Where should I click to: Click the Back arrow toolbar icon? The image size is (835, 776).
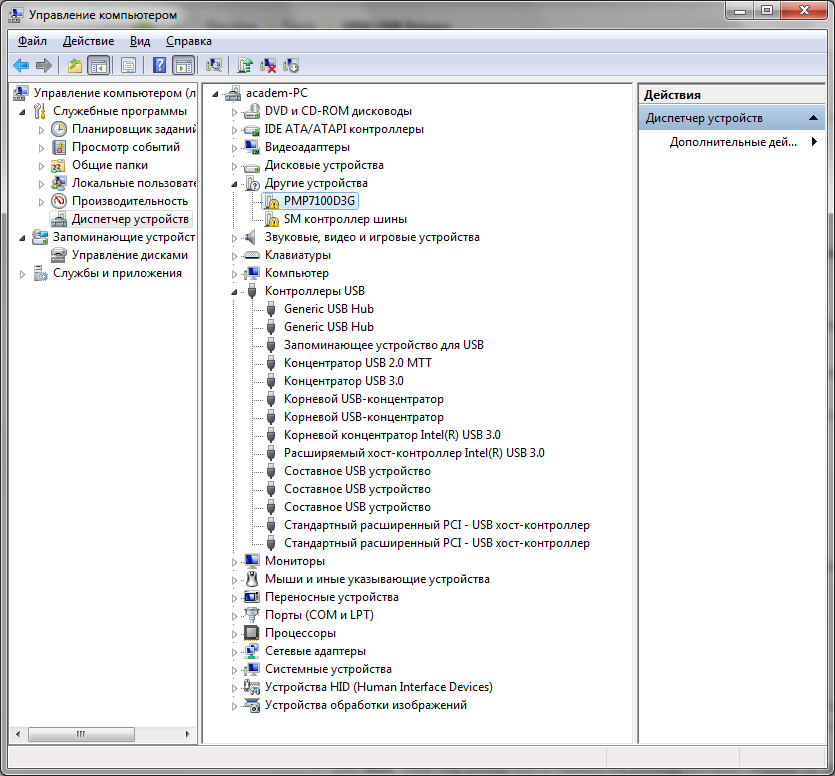tap(21, 66)
